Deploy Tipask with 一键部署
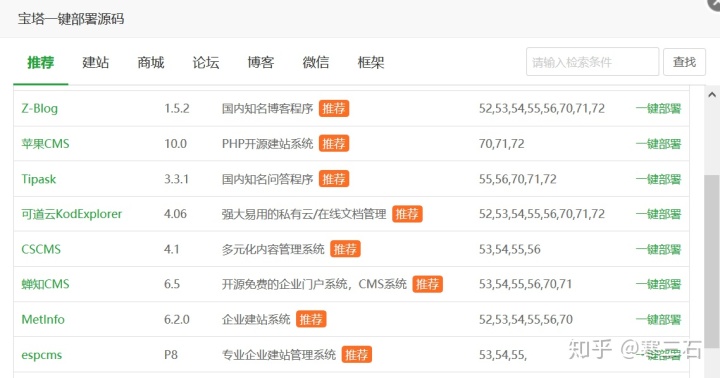The width and height of the screenshot is (720, 378). point(658,179)
